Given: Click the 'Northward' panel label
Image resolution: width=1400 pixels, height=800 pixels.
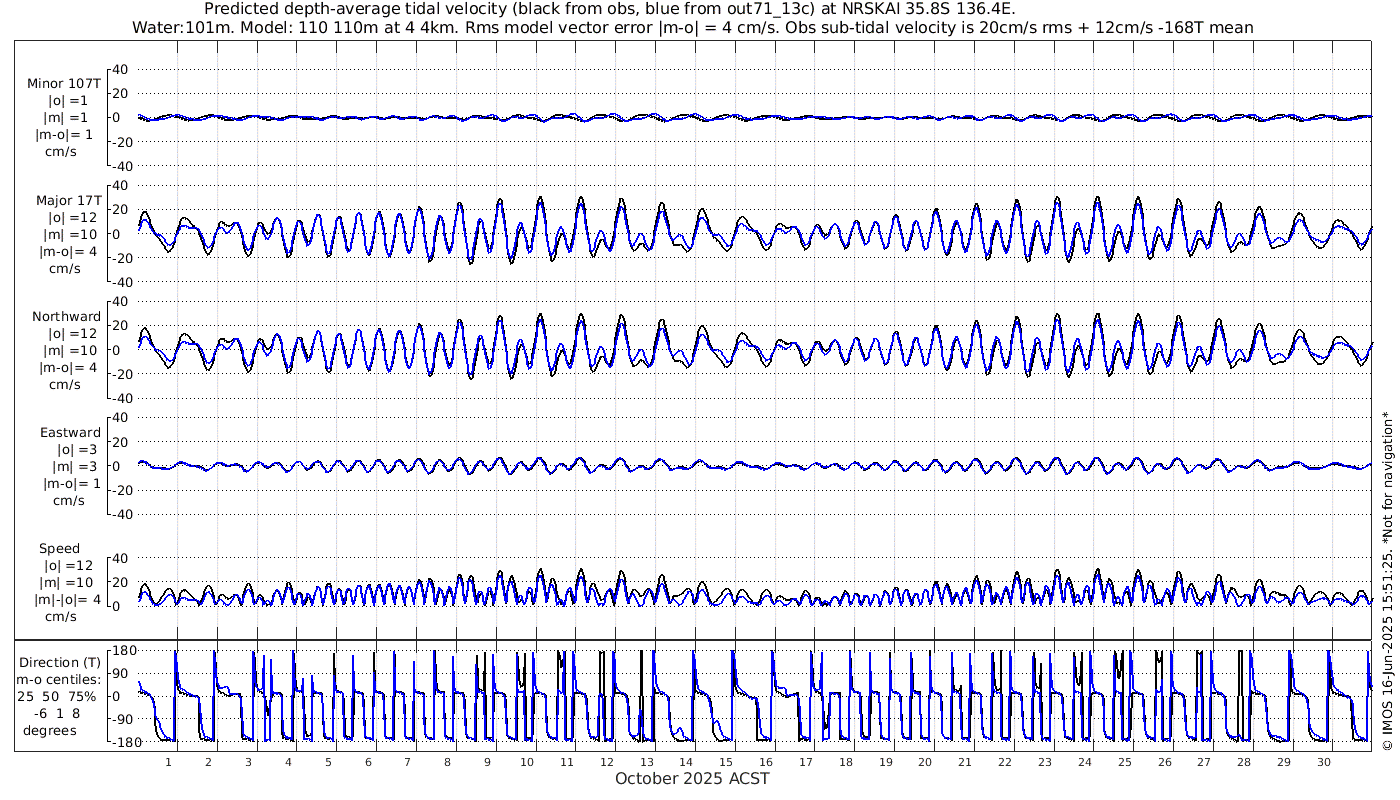Looking at the screenshot, I should [66, 316].
